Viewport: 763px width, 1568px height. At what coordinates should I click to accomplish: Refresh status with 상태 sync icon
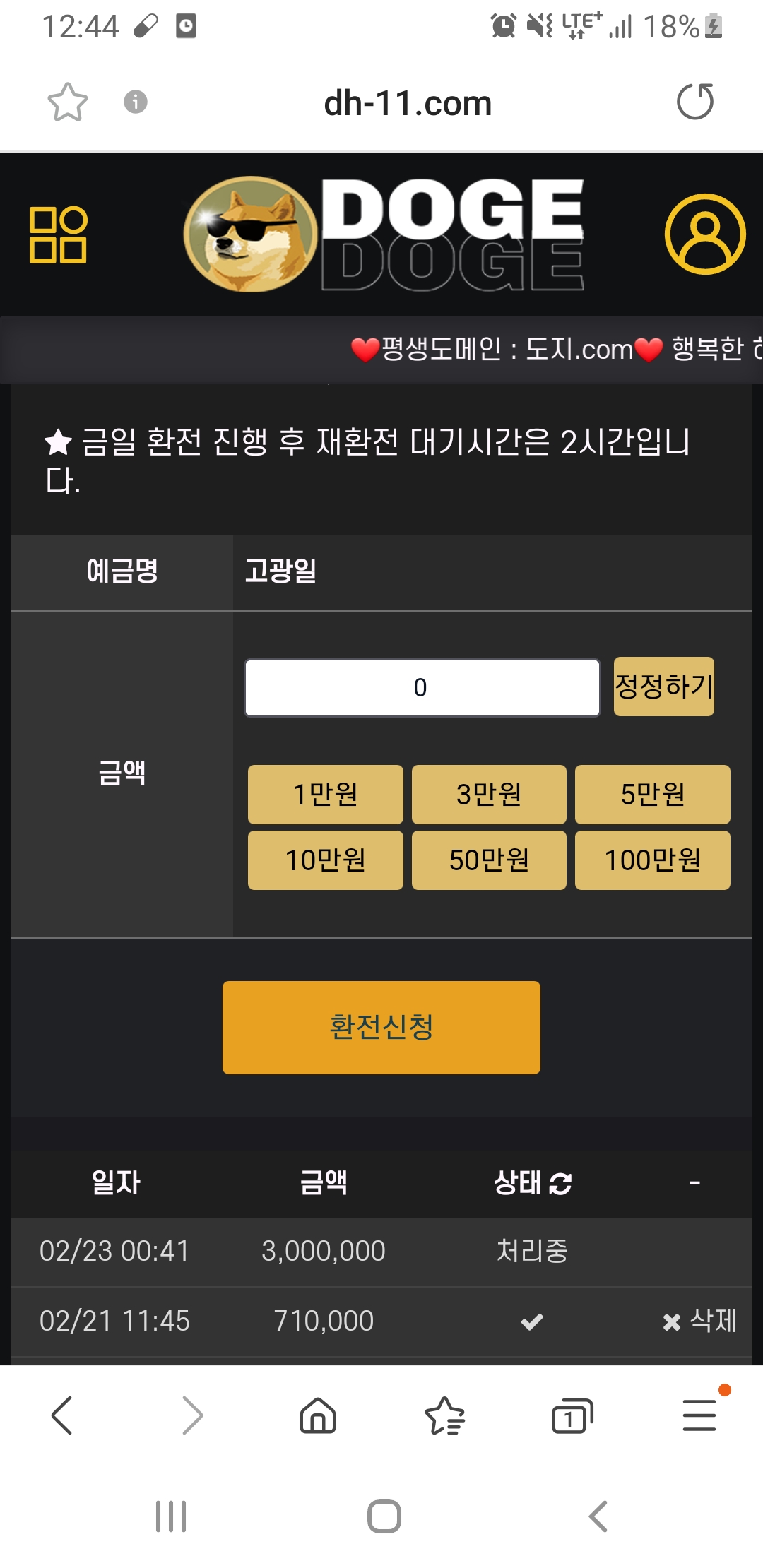click(560, 1183)
